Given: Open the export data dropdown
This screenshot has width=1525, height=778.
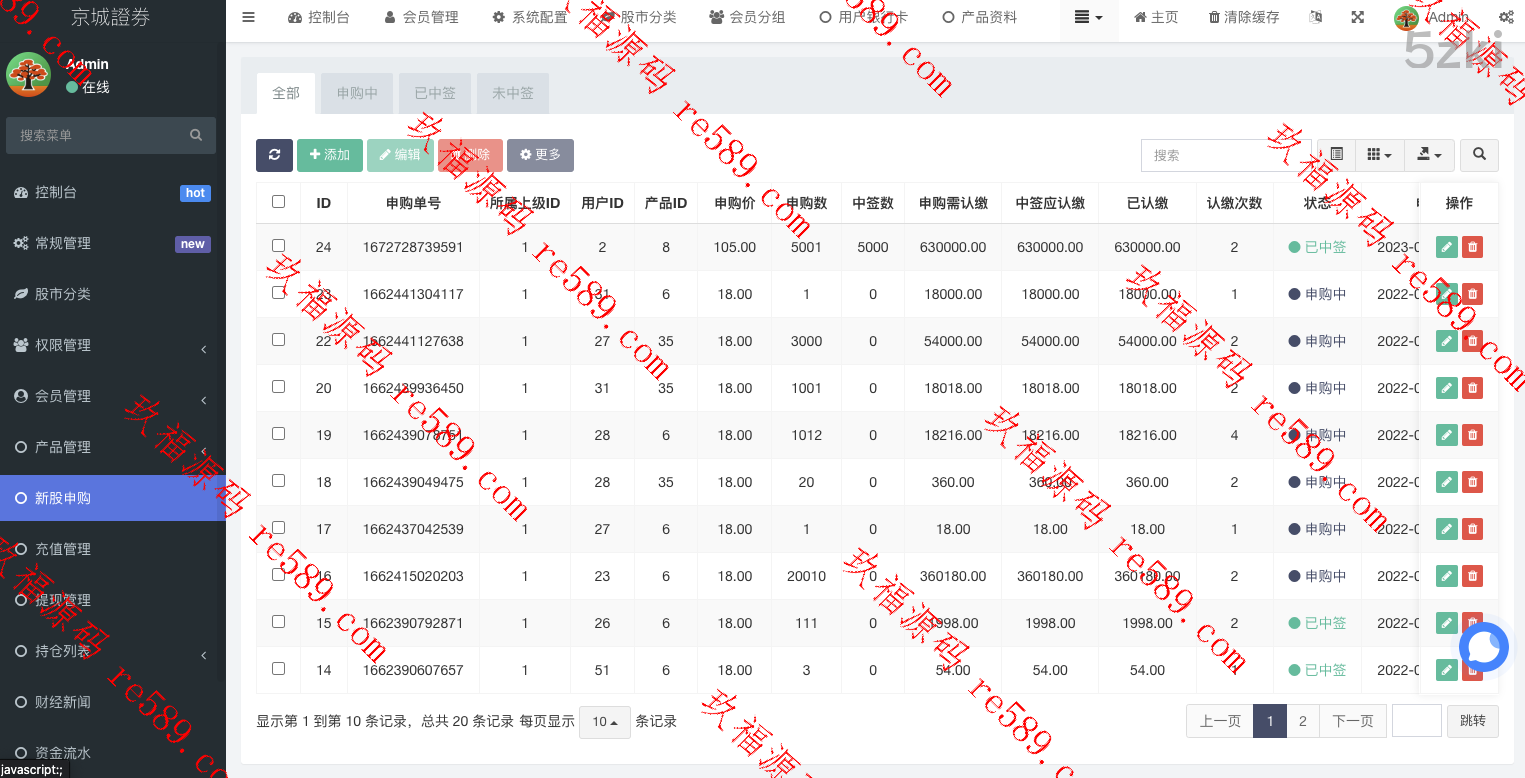Looking at the screenshot, I should 1429,155.
